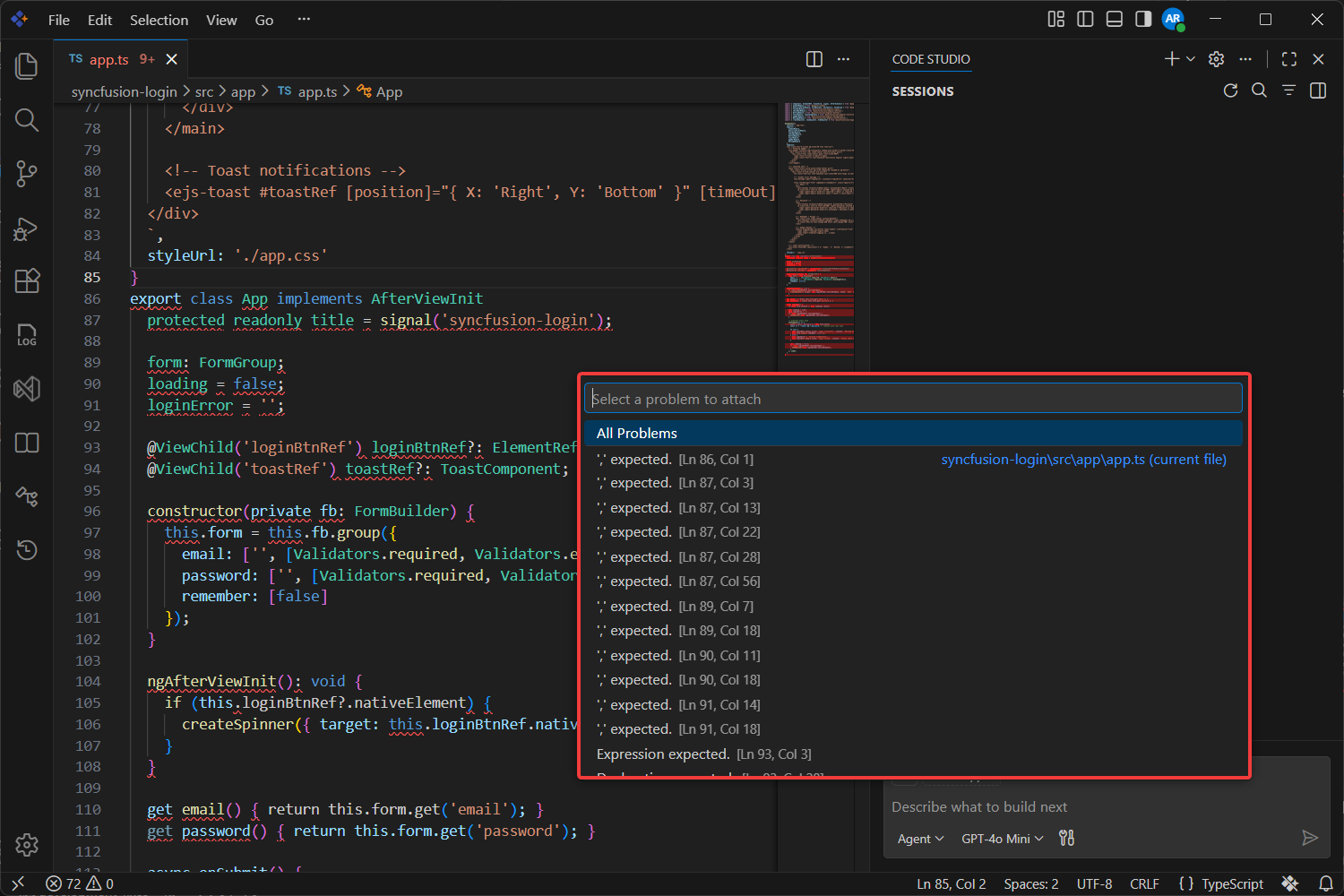
Task: Open the Explorer view icon
Action: click(27, 65)
